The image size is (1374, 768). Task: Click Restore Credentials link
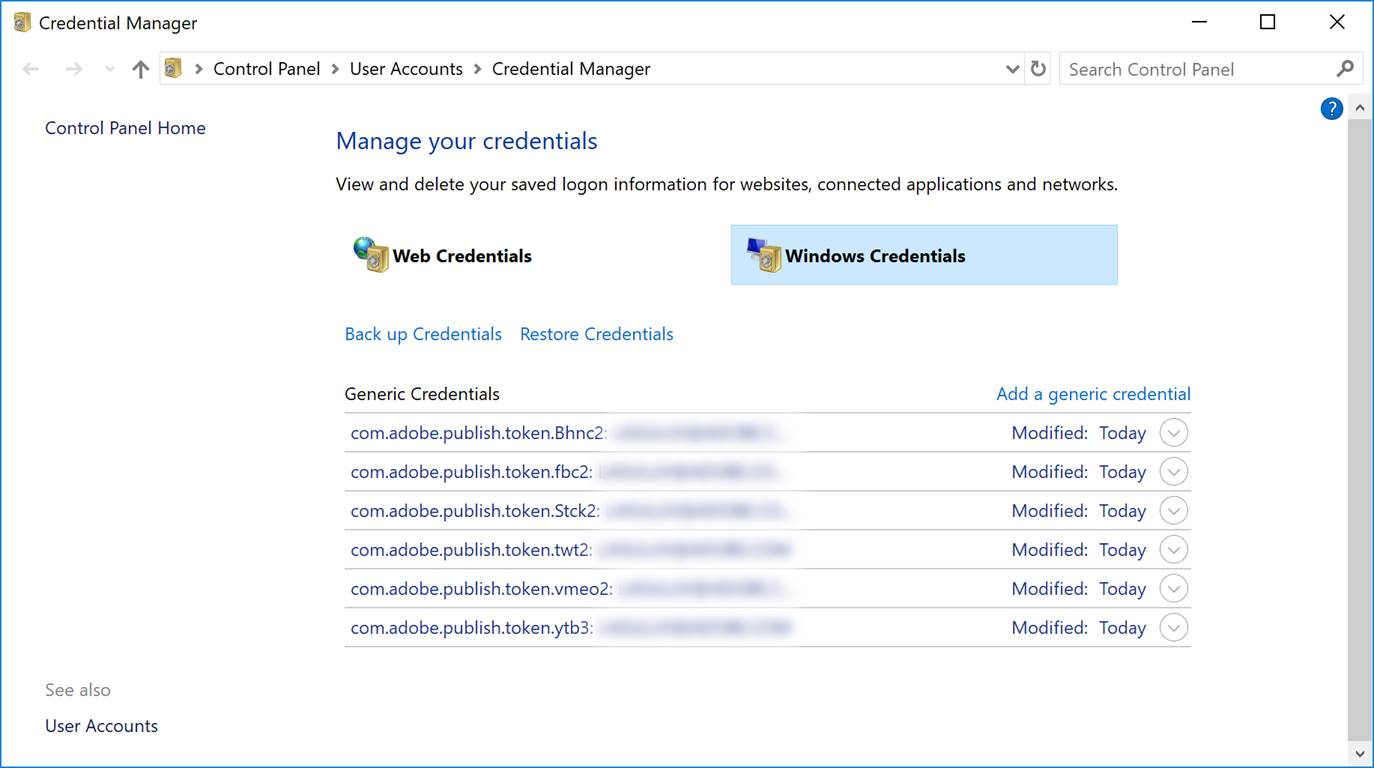click(x=596, y=334)
